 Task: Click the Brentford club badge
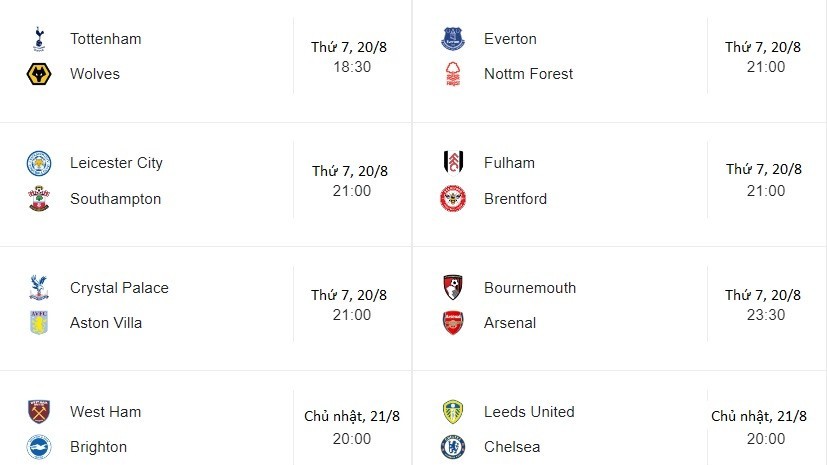(x=453, y=199)
